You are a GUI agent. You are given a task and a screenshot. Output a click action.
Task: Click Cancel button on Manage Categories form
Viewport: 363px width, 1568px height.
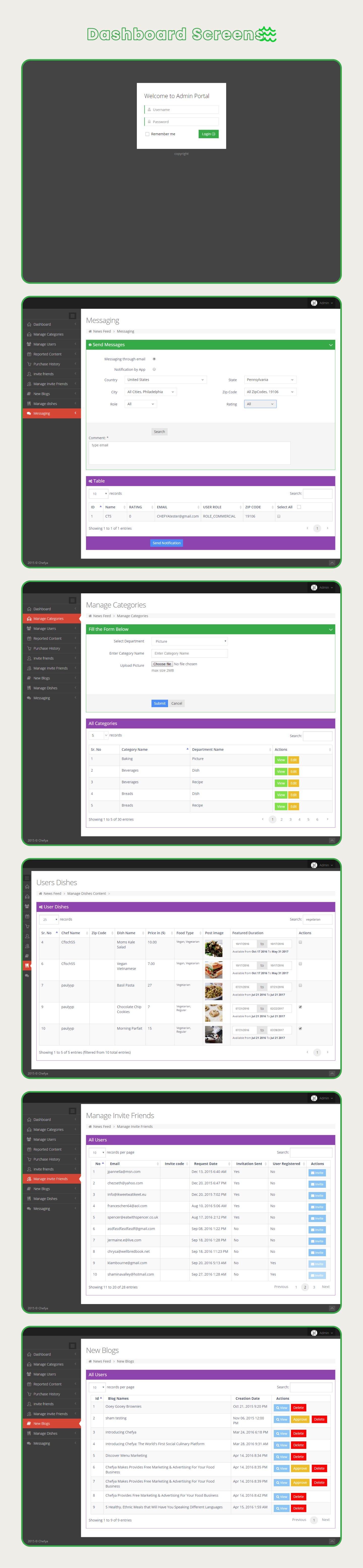point(177,703)
